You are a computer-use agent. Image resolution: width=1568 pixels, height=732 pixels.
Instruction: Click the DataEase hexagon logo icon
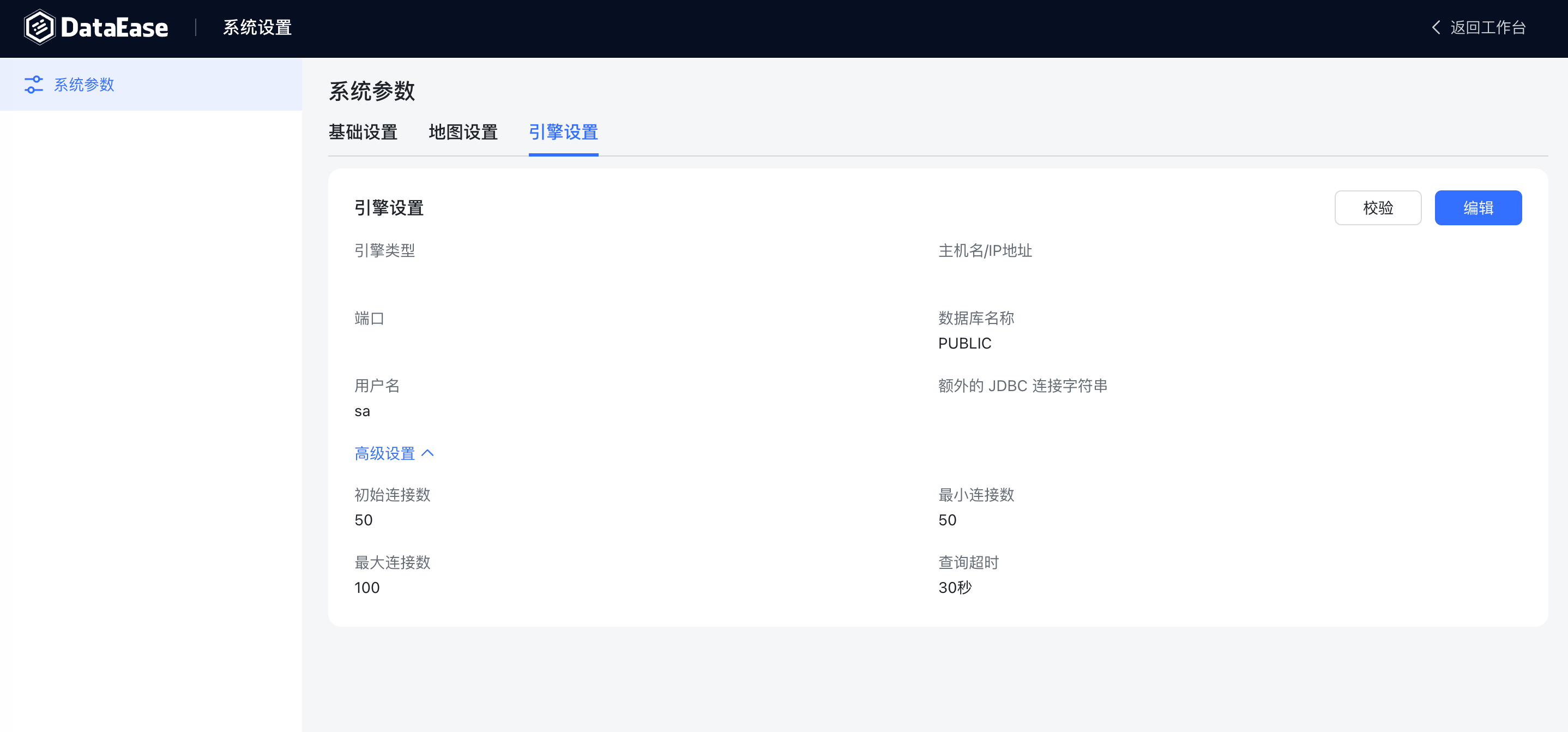click(40, 27)
